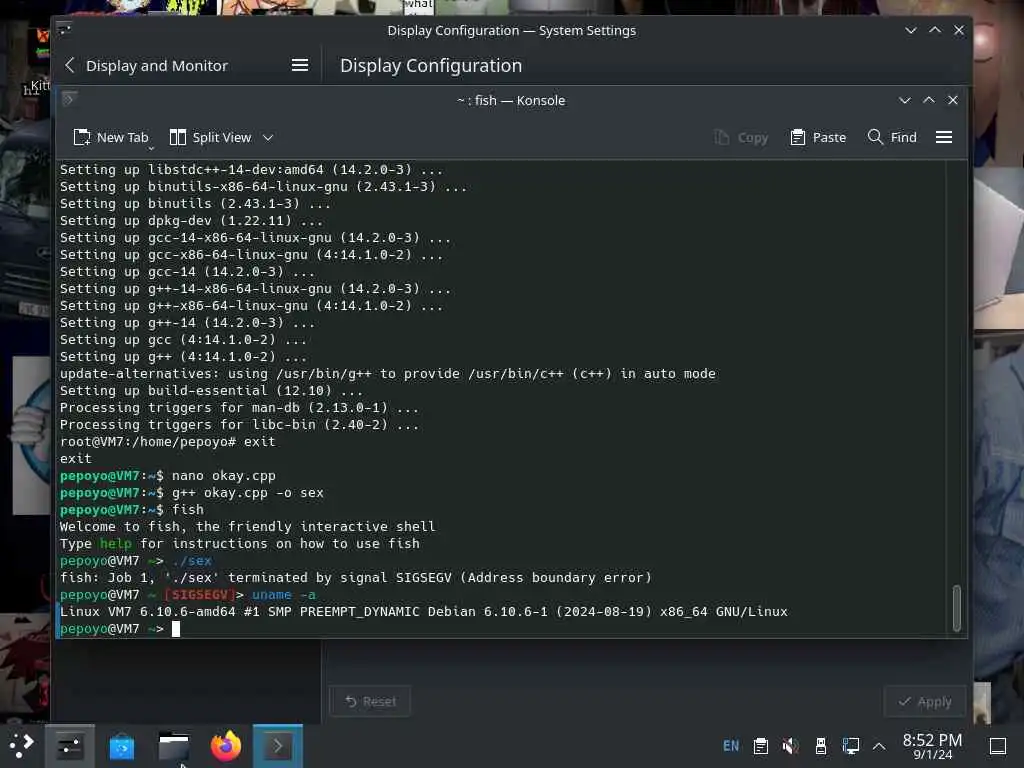Click the Reset button in Display Configuration
This screenshot has height=768, width=1024.
(370, 701)
